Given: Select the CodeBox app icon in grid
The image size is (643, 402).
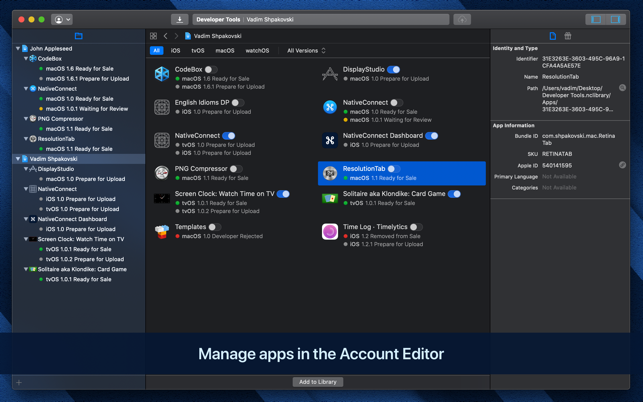Looking at the screenshot, I should tap(162, 74).
